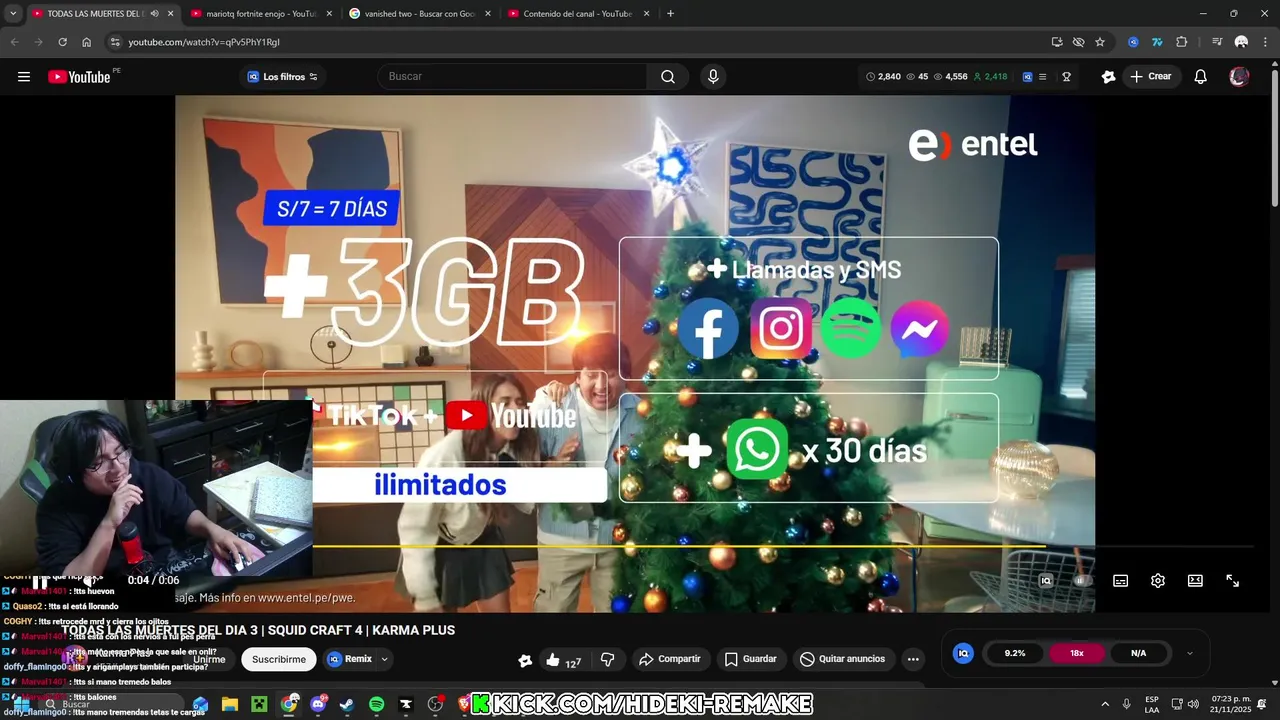Click the vidIQ icon in player controls
The width and height of the screenshot is (1280, 720).
pyautogui.click(x=1046, y=581)
